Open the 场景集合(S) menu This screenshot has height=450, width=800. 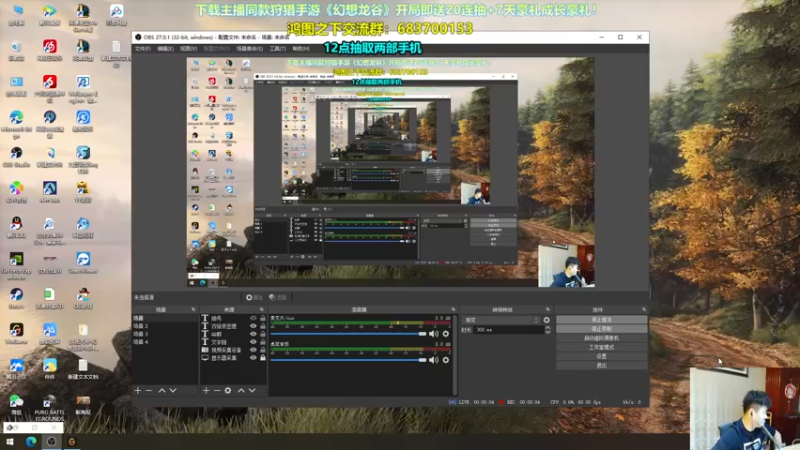249,49
